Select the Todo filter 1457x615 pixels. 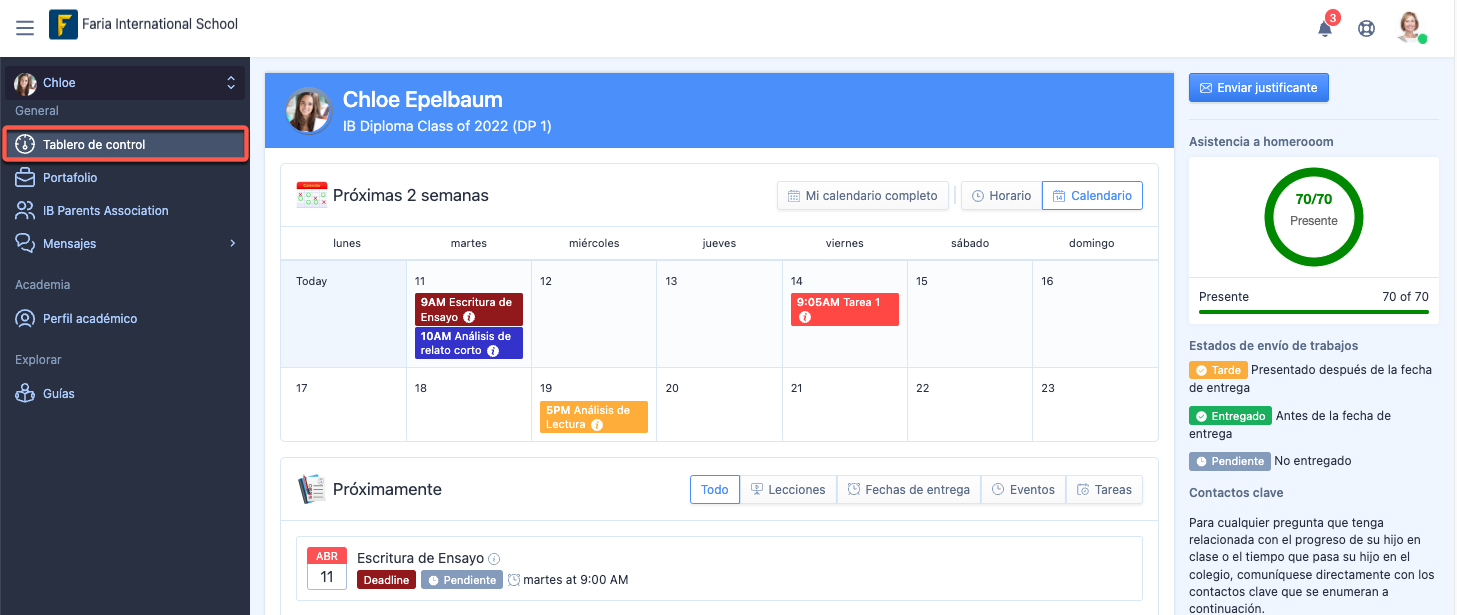(x=714, y=490)
